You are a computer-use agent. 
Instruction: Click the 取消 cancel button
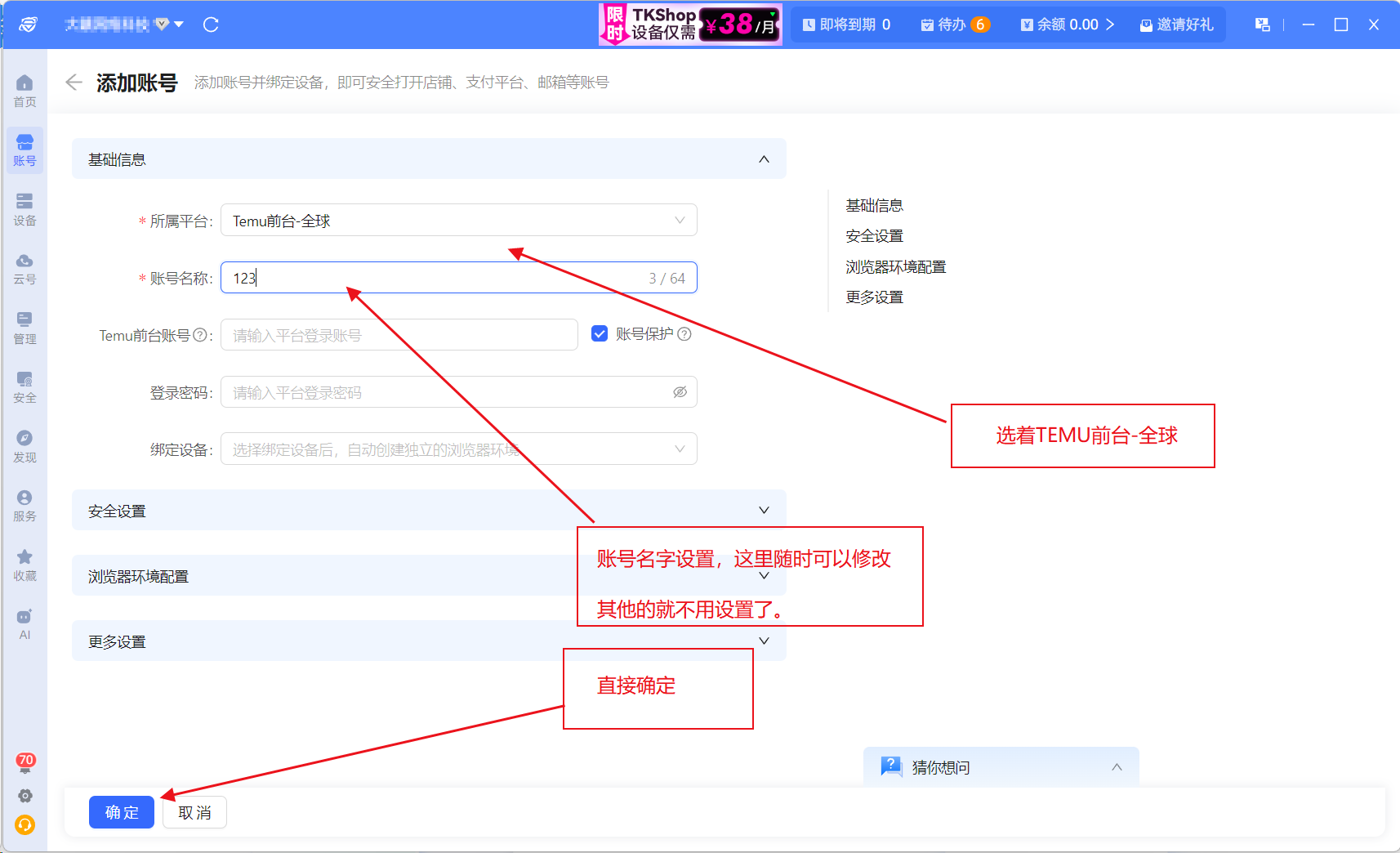pyautogui.click(x=194, y=812)
